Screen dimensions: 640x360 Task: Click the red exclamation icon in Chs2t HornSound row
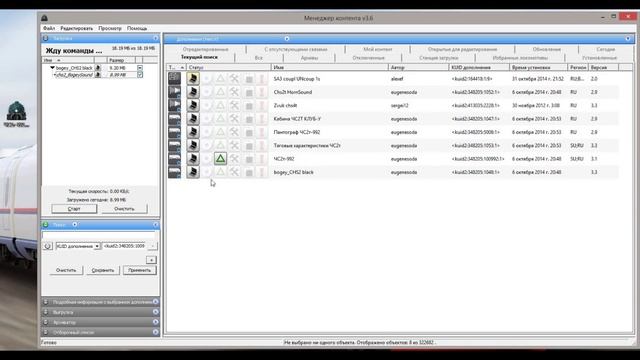[262, 92]
